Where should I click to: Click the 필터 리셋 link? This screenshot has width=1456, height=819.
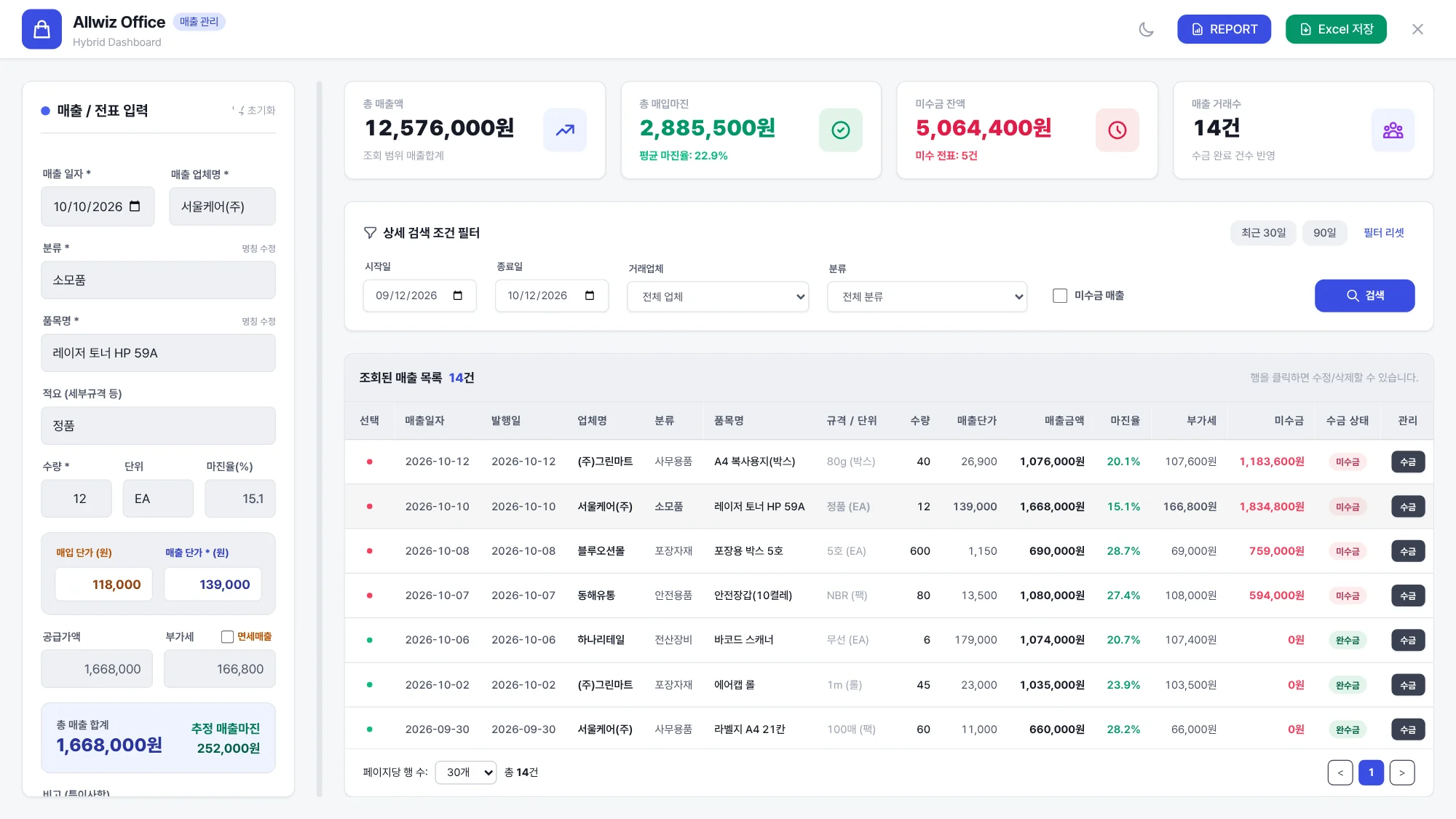(x=1384, y=233)
